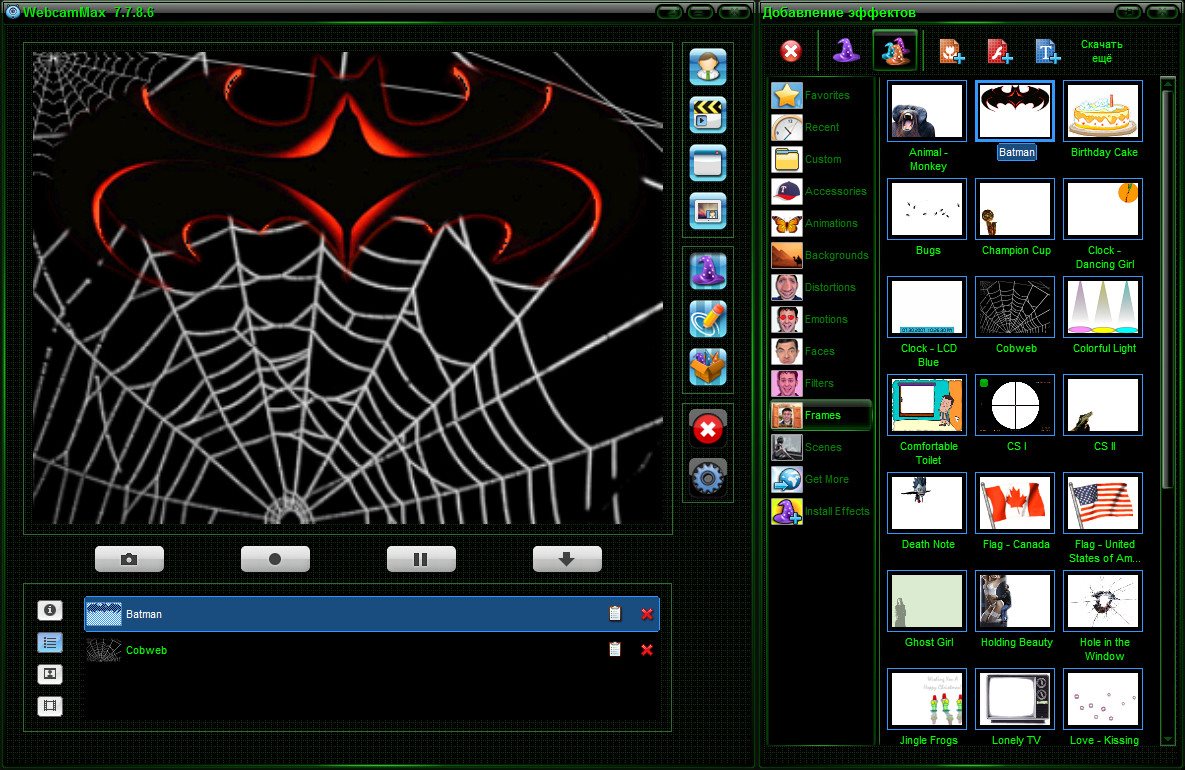Screen dimensions: 1185x770
Task: Take a snapshot with the camera button
Action: tap(129, 559)
